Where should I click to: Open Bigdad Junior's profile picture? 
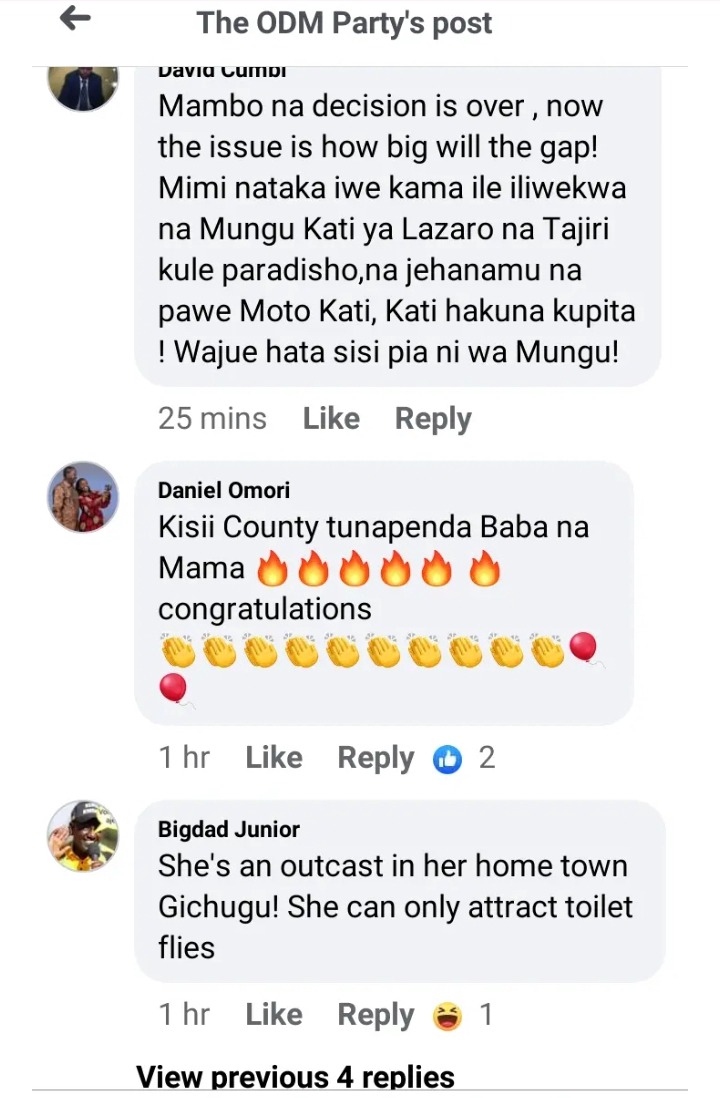coord(83,835)
